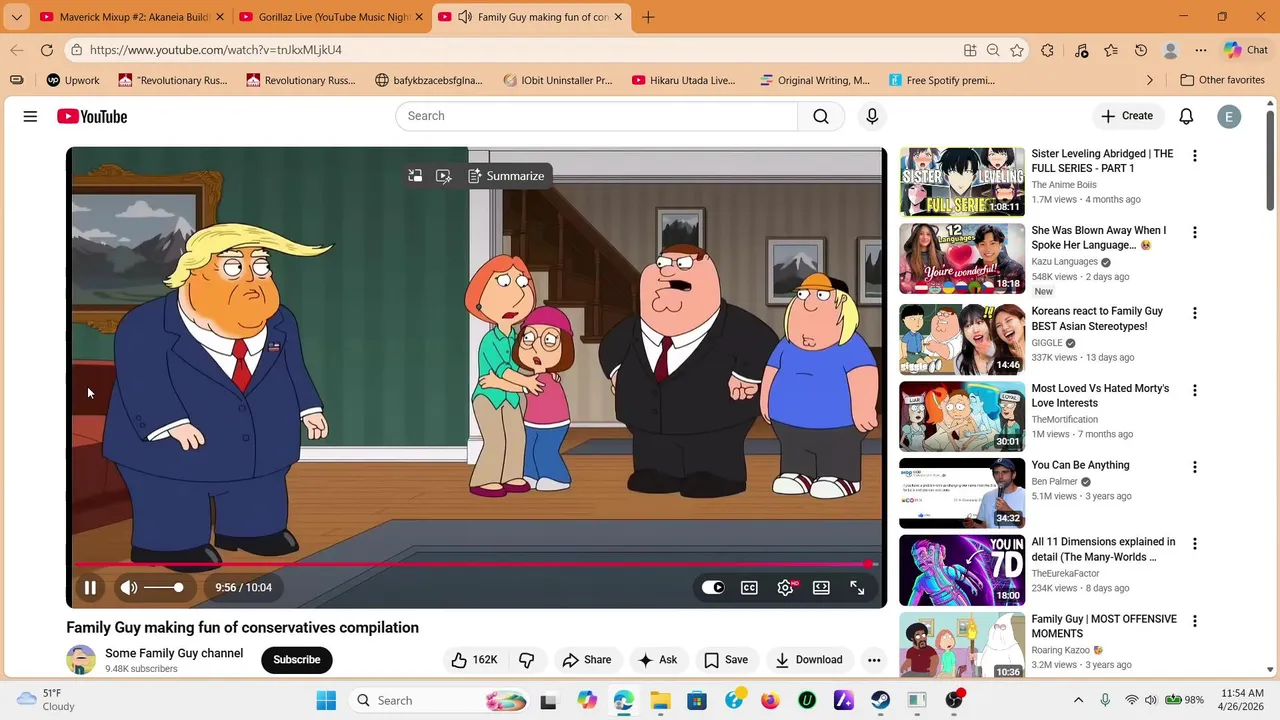The height and width of the screenshot is (720, 1280).
Task: Open options for Sister Leveling Abridged video
Action: point(1194,156)
